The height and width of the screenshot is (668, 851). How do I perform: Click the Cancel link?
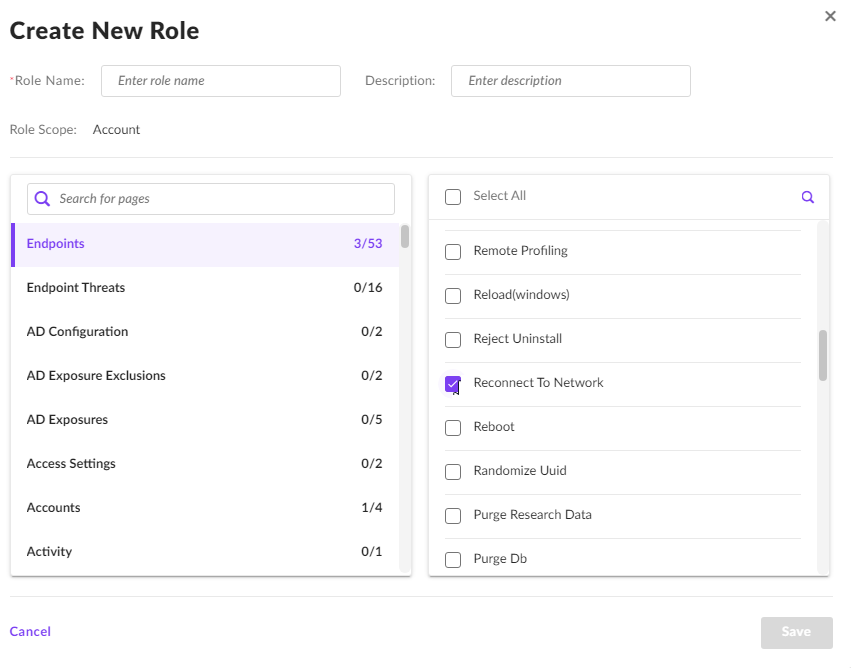tap(30, 632)
